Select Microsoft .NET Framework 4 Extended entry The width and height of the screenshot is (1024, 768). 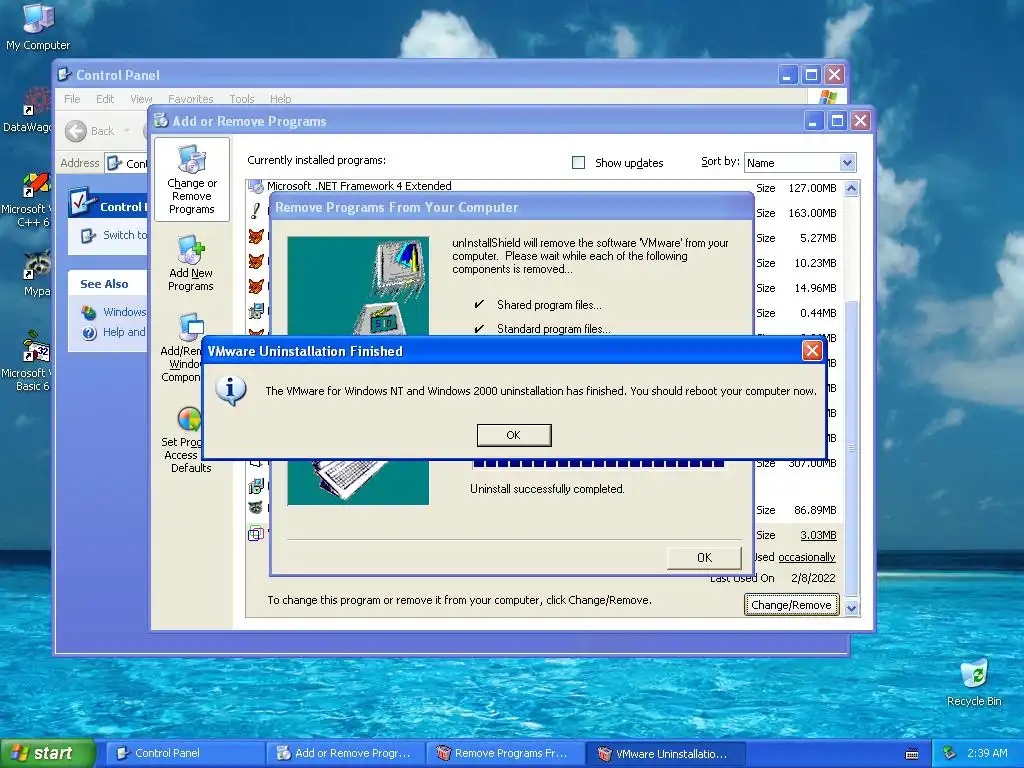pos(359,186)
